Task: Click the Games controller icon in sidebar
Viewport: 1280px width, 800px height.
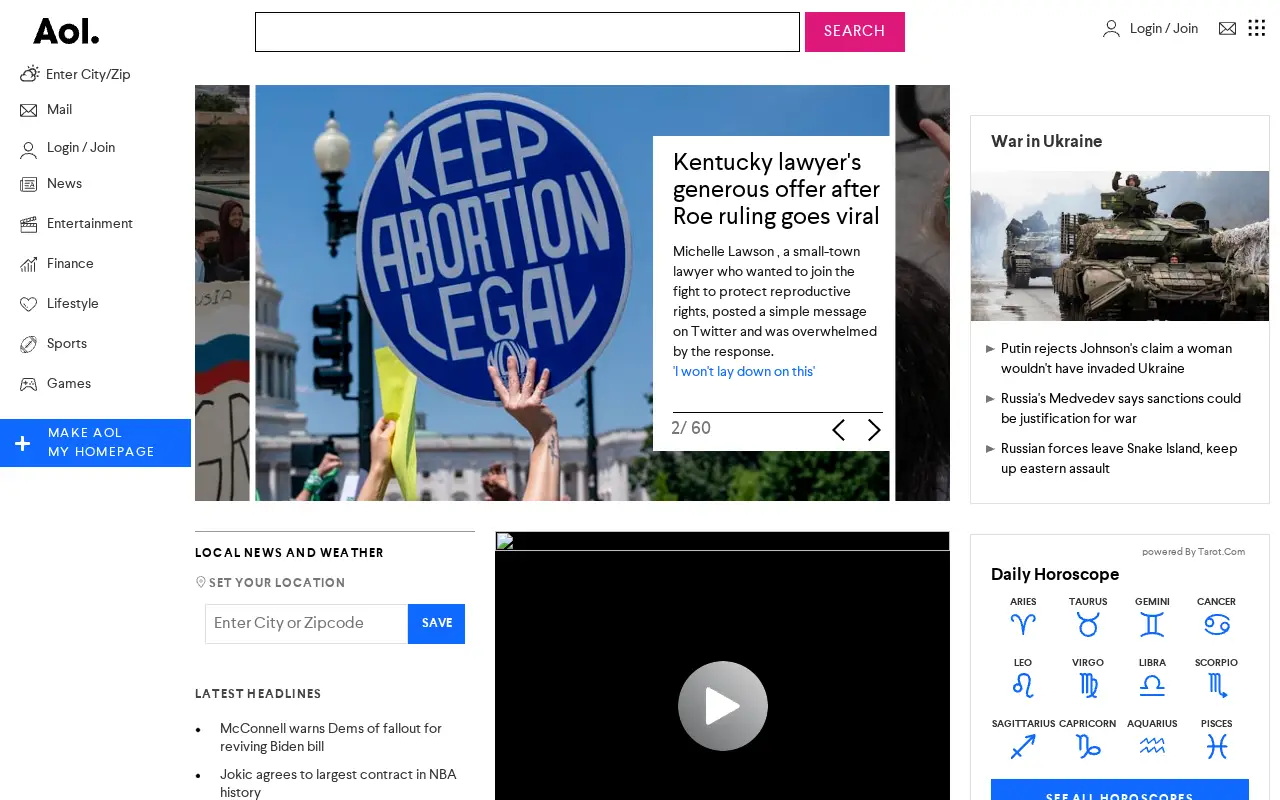Action: pyautogui.click(x=29, y=384)
